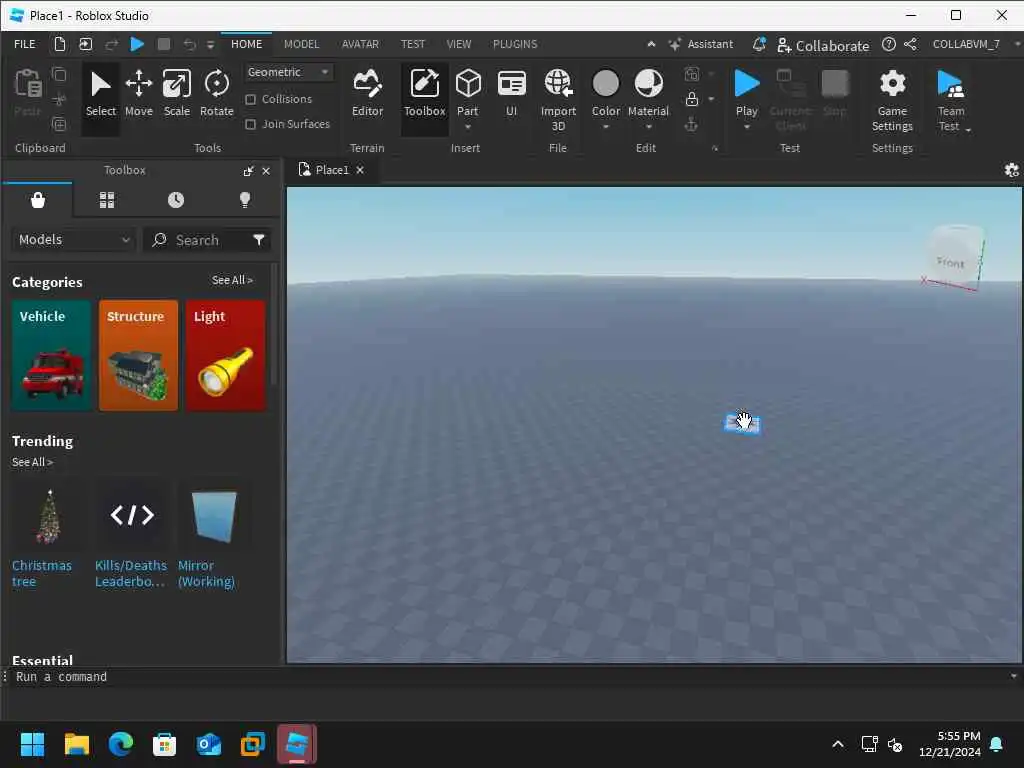Open the FILE menu
Image resolution: width=1024 pixels, height=768 pixels.
(25, 44)
